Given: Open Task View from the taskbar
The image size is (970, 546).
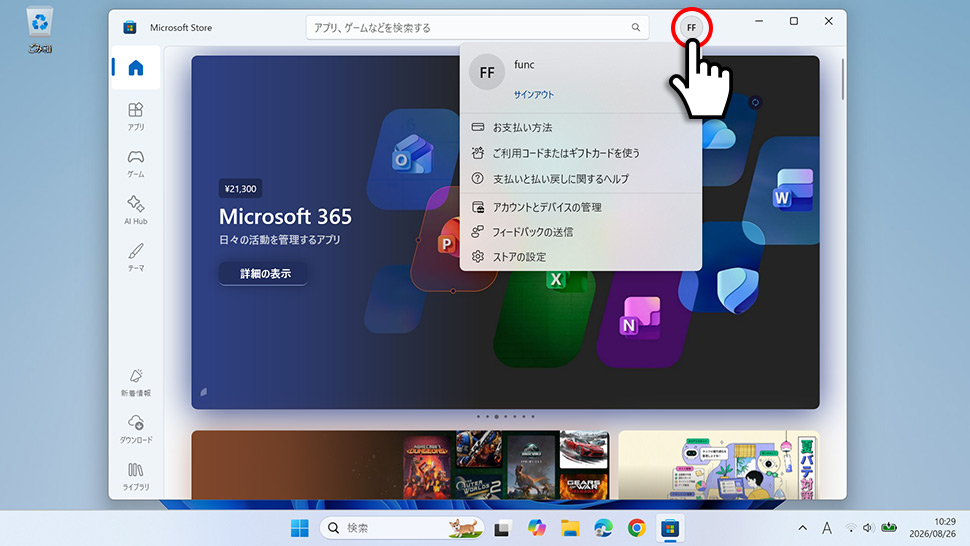Looking at the screenshot, I should (x=502, y=528).
